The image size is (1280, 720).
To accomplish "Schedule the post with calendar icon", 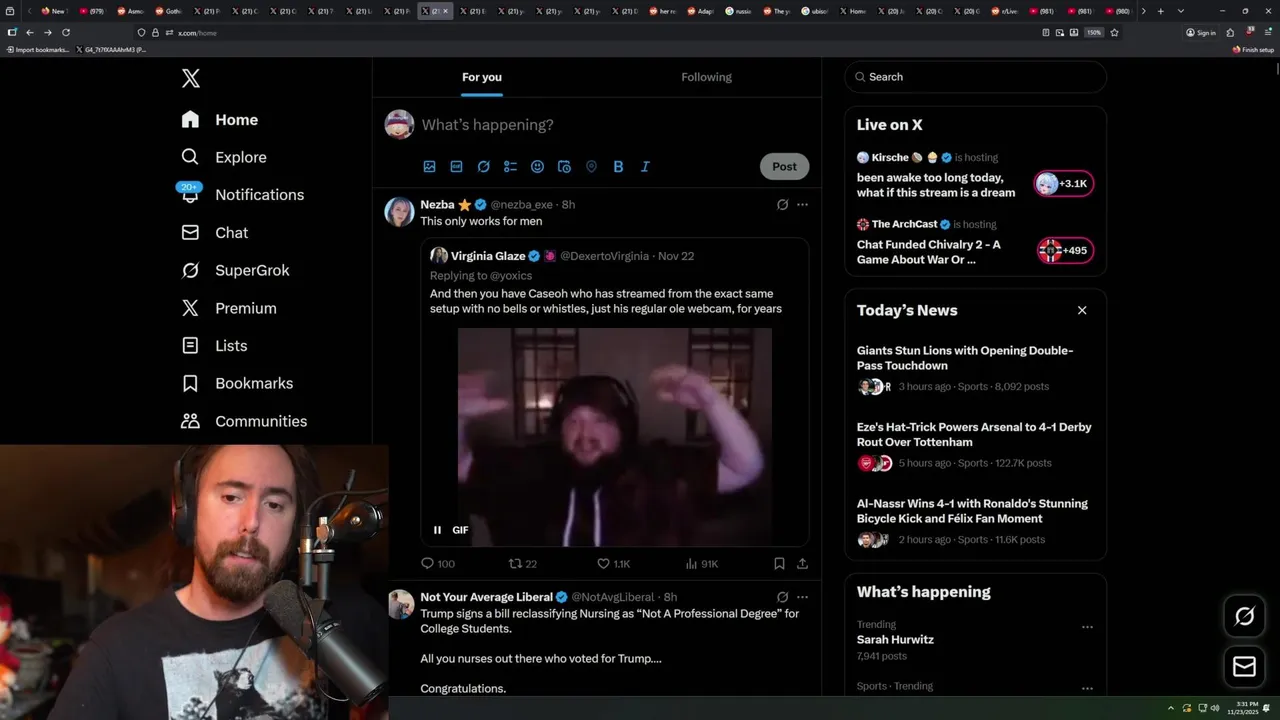I will coord(564,167).
